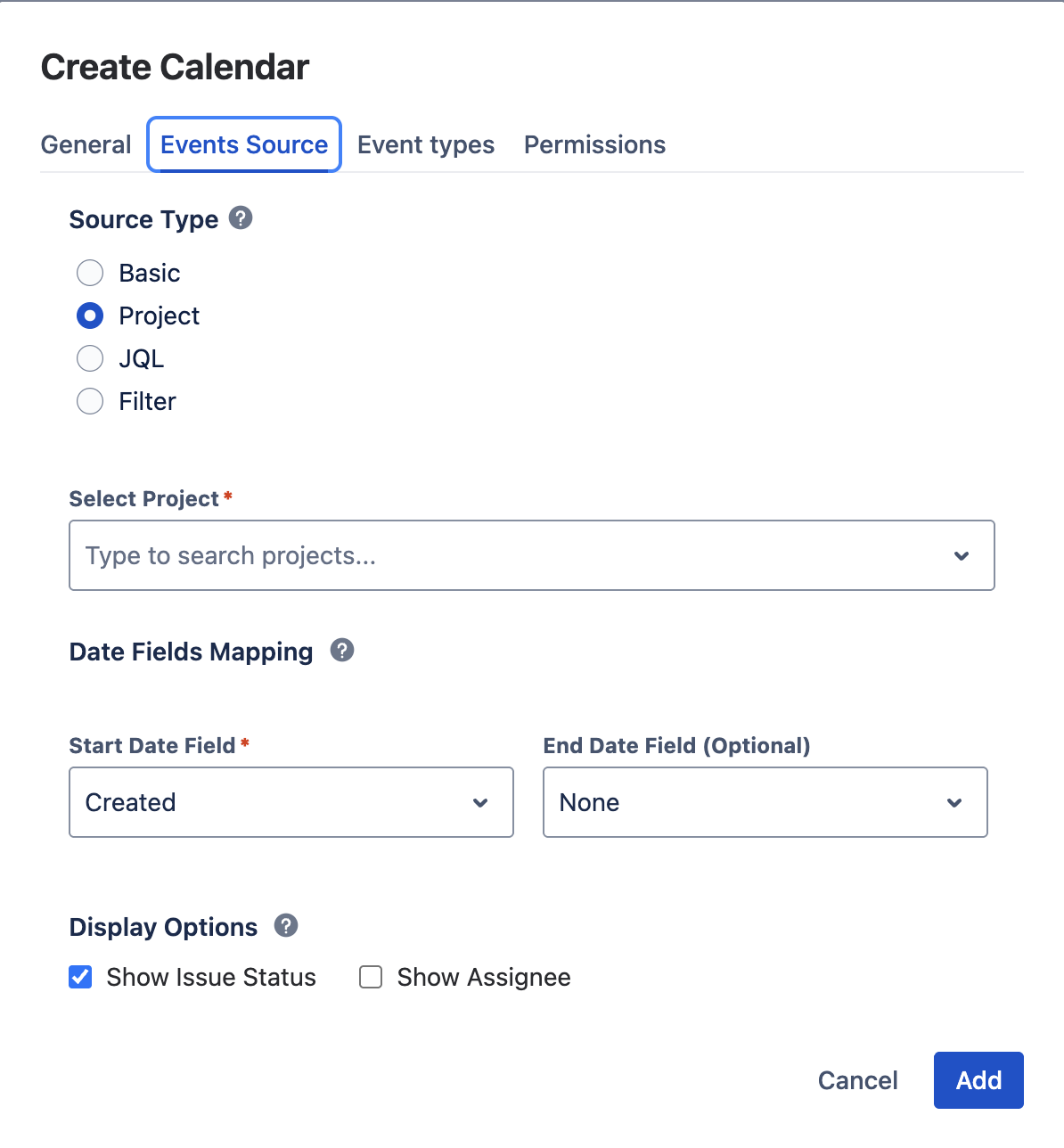The image size is (1064, 1148).
Task: Go to the Permissions tab
Action: (594, 143)
